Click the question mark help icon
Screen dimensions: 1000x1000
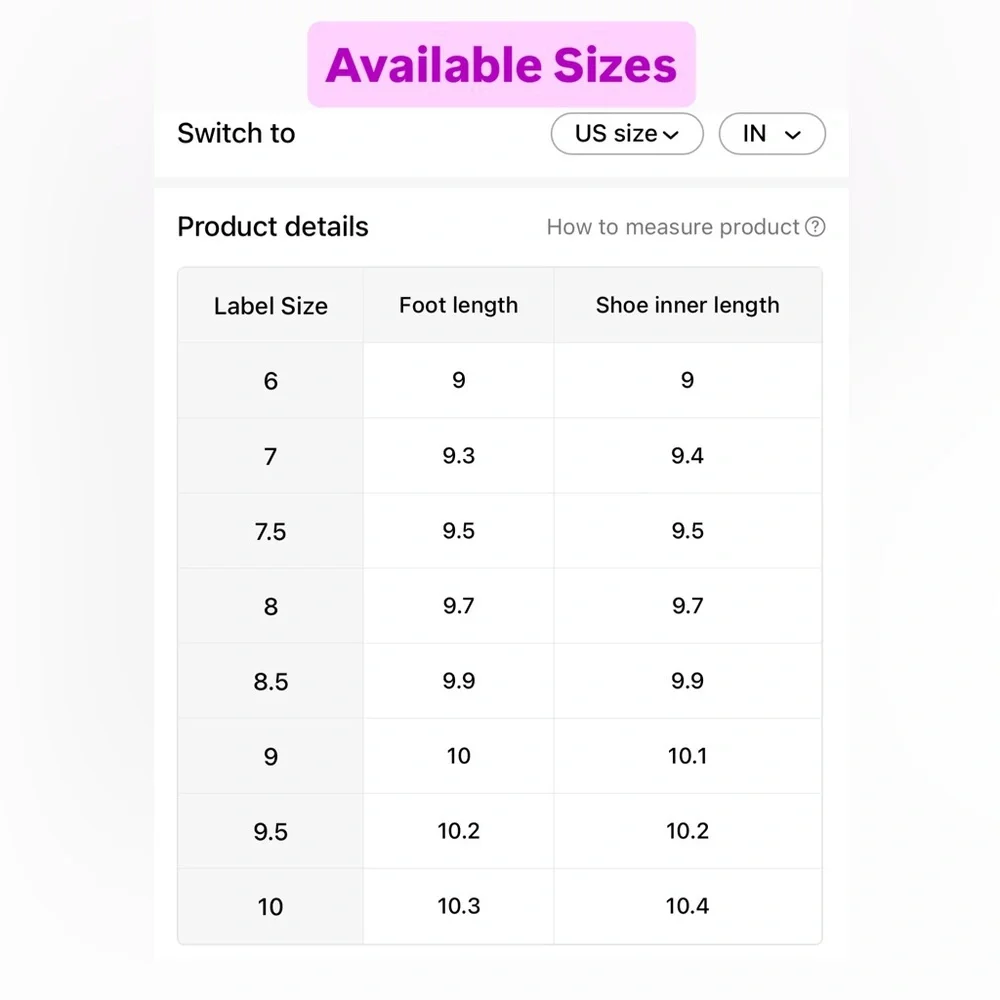point(814,226)
